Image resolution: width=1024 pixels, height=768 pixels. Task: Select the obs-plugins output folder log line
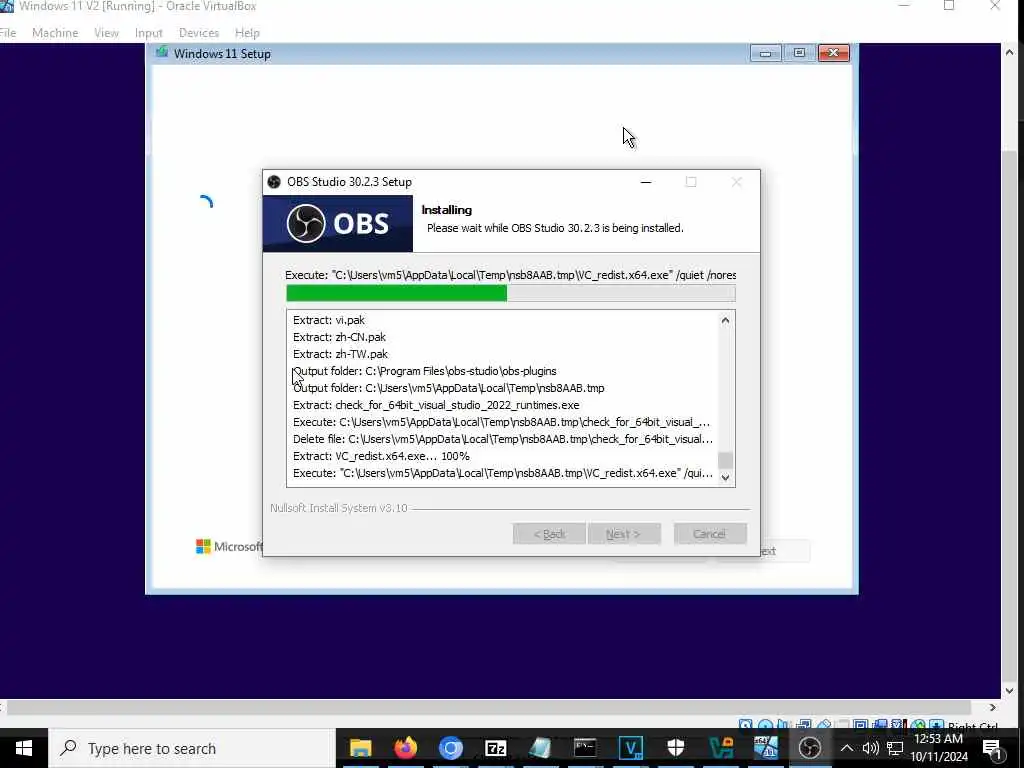(424, 371)
